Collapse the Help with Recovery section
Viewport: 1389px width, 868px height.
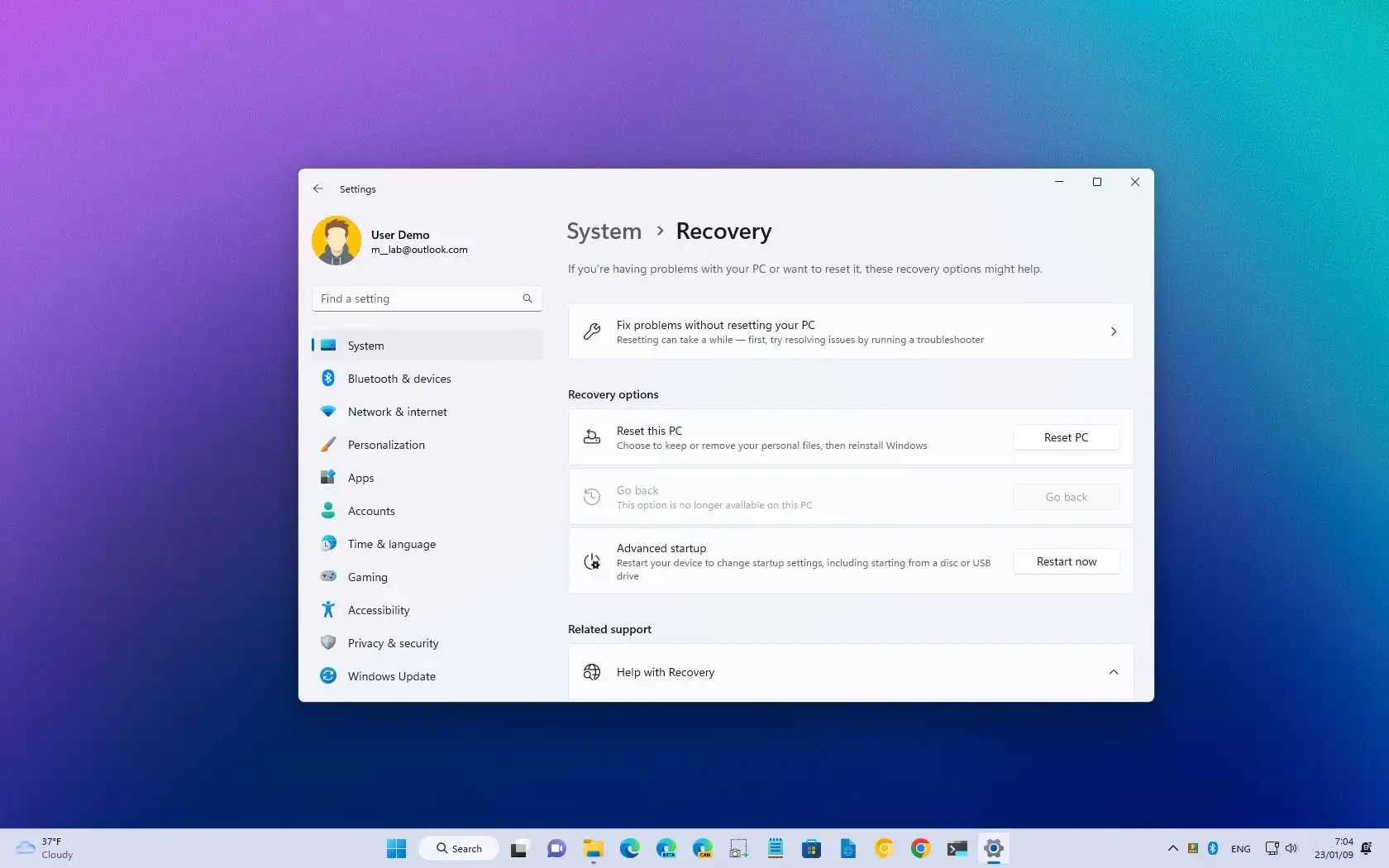point(1114,672)
